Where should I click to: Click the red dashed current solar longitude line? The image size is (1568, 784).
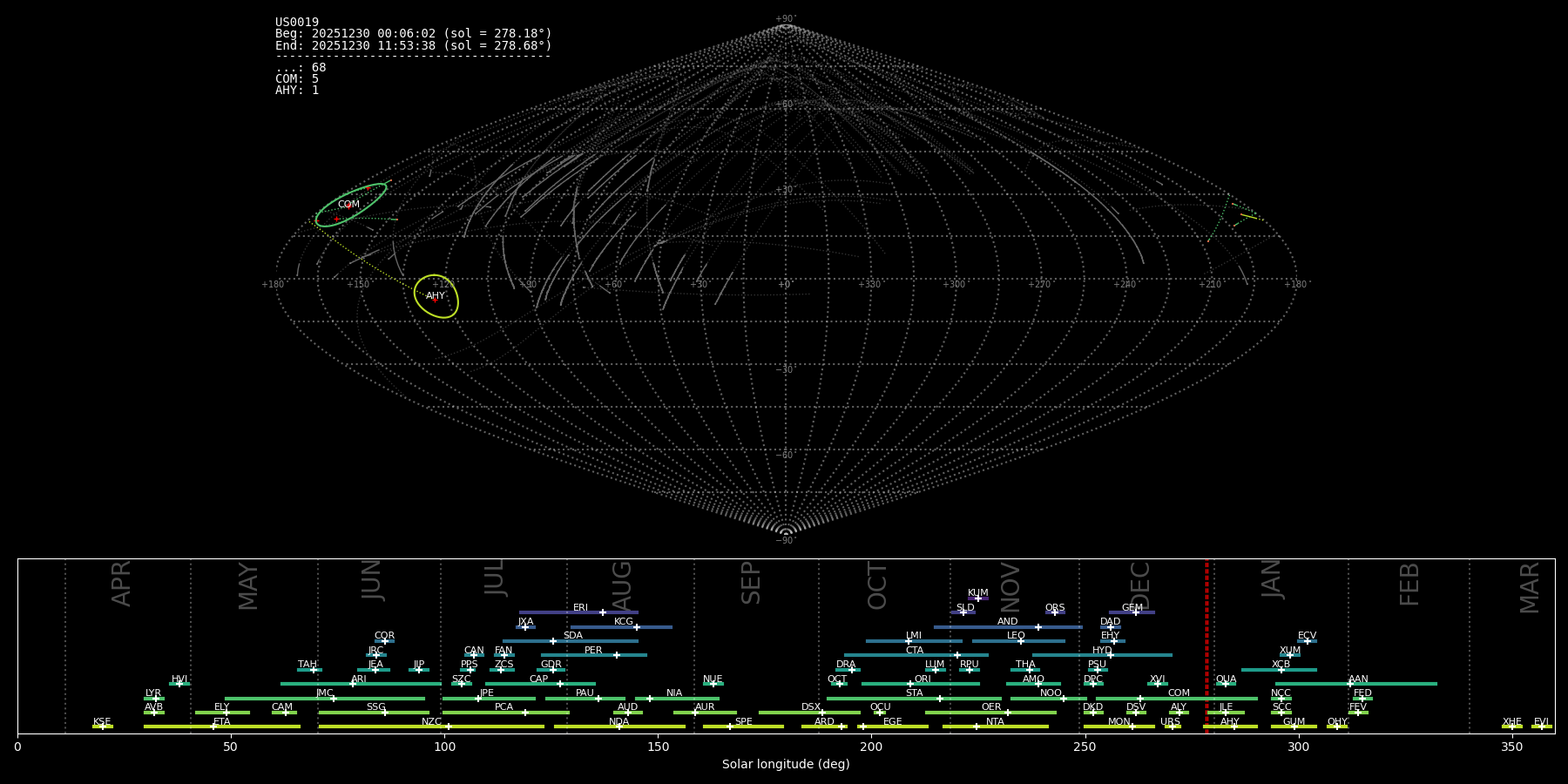[x=1206, y=645]
